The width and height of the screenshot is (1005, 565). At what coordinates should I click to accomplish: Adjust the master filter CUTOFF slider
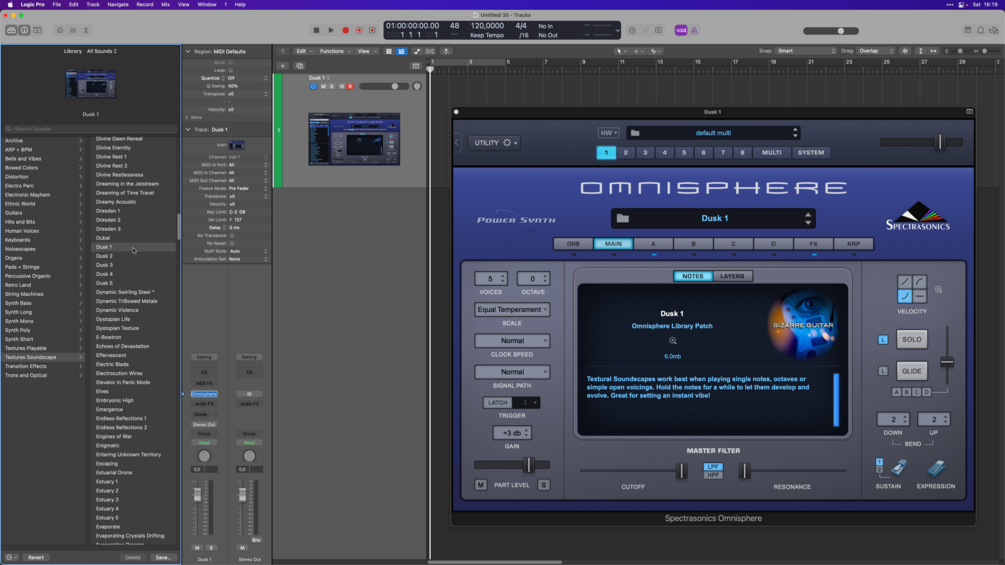click(681, 471)
